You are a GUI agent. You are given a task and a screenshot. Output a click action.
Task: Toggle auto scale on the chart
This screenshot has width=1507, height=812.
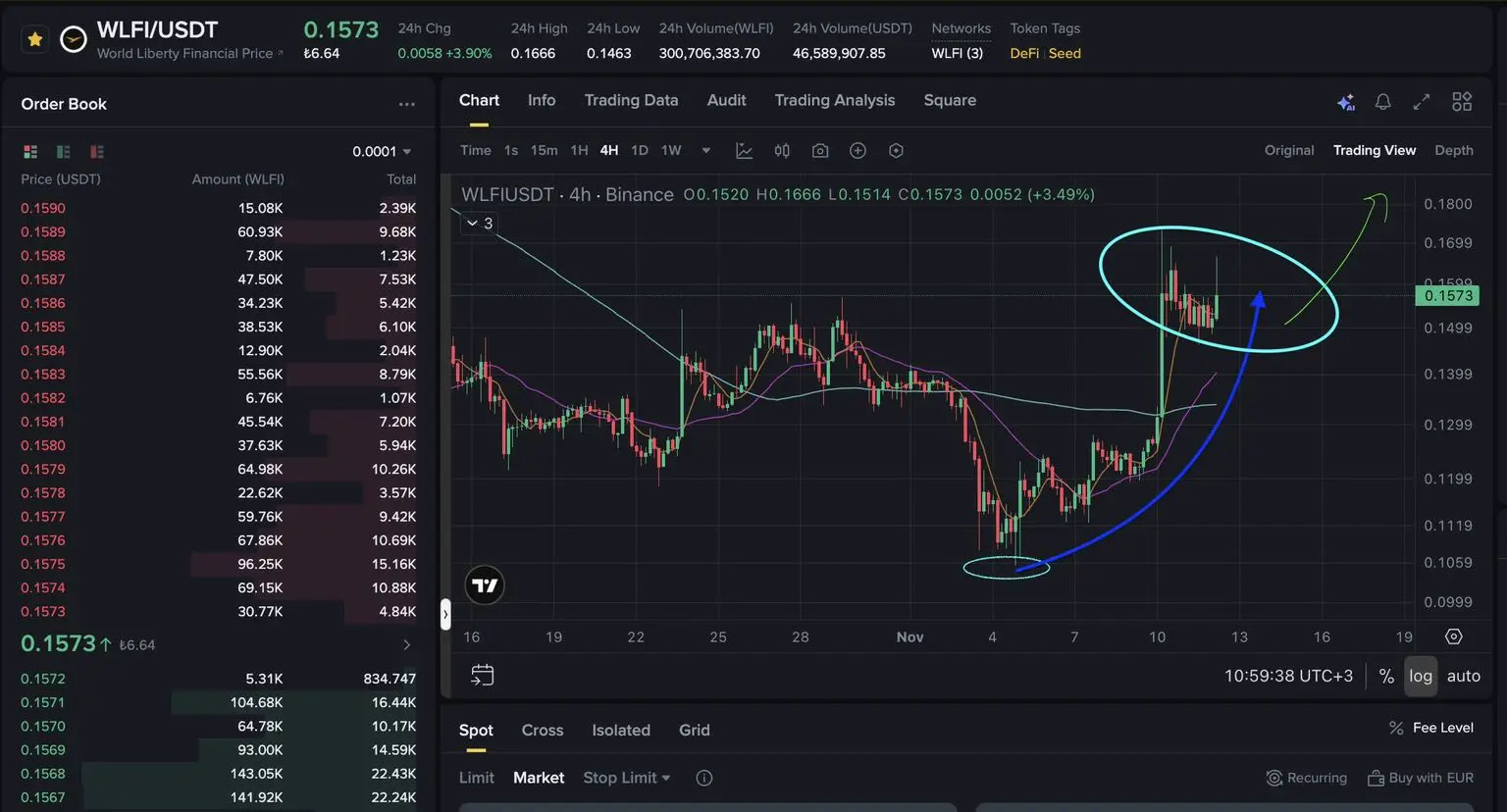[x=1463, y=676]
